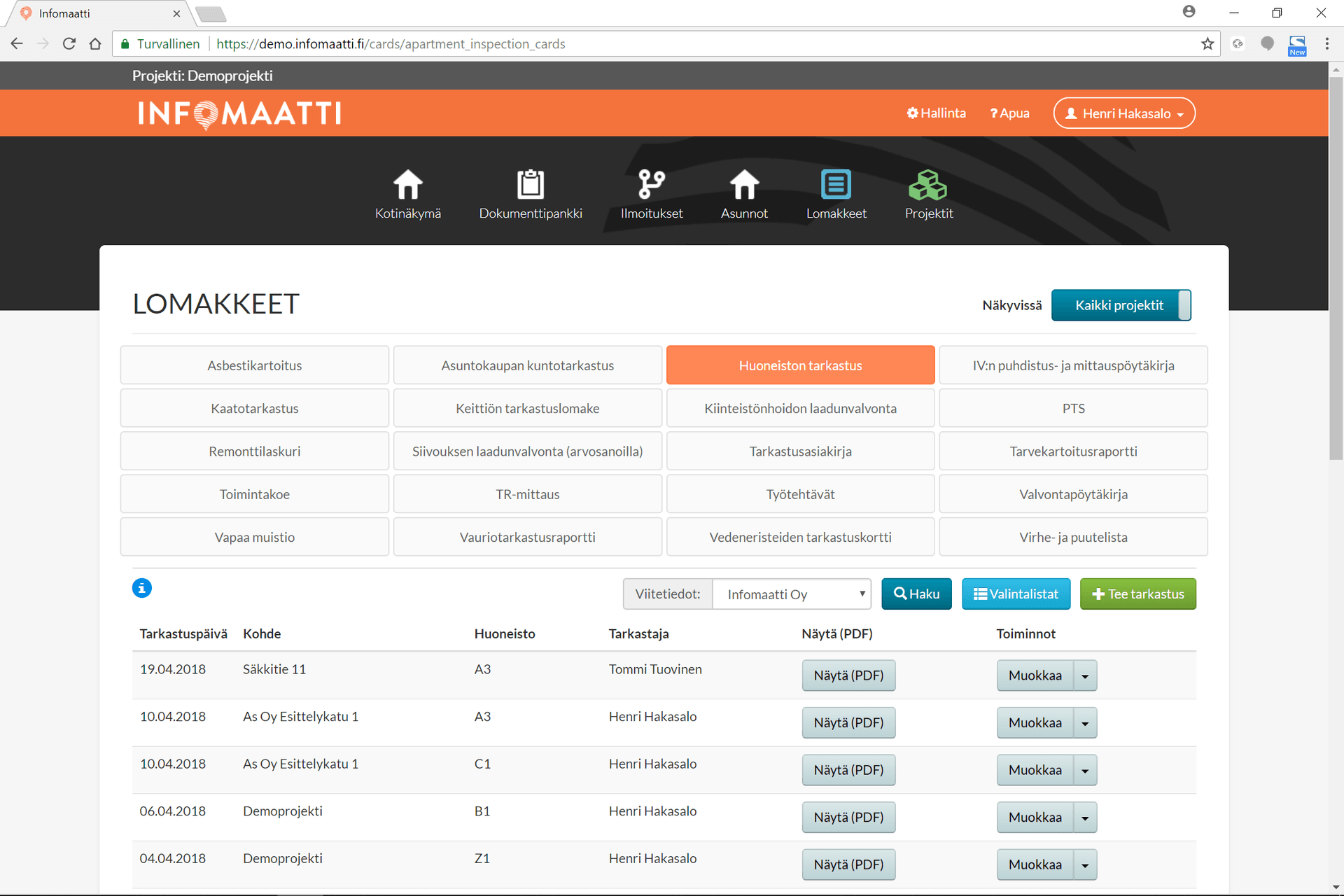The height and width of the screenshot is (896, 1344).
Task: Click the page vertical scrollbar thumb
Action: click(1336, 269)
